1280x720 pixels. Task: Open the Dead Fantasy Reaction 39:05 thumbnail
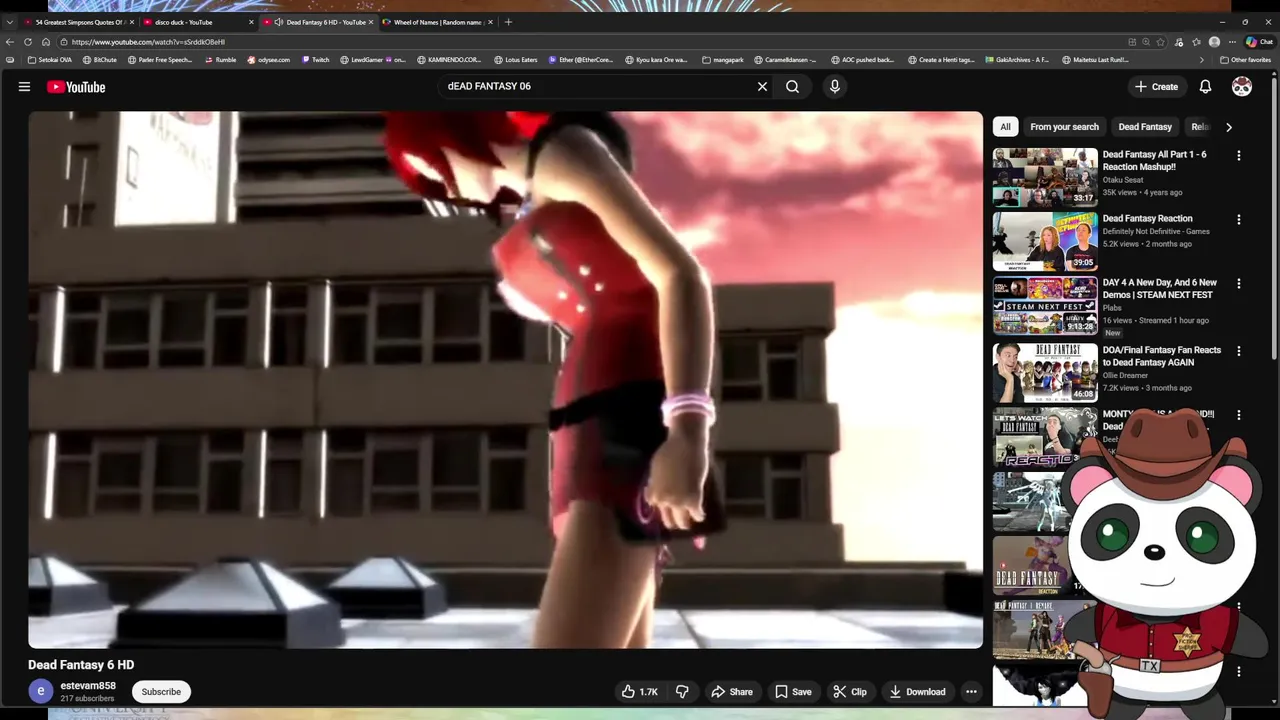(x=1045, y=241)
